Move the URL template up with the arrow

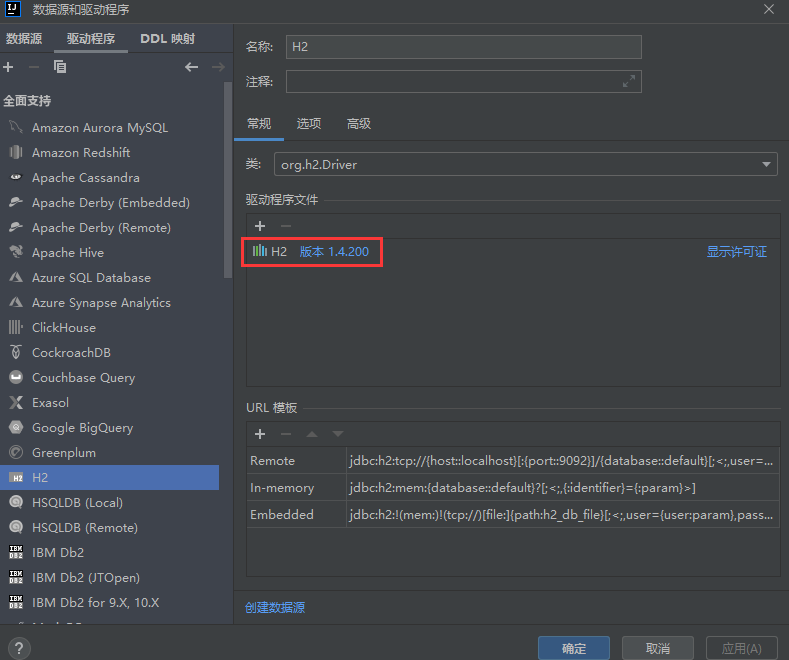click(x=312, y=434)
